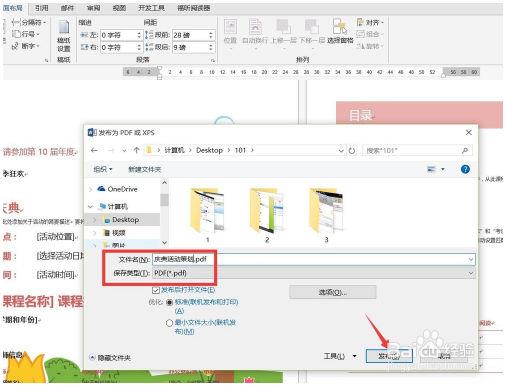Go up one folder level
The image size is (506, 386).
(x=136, y=151)
